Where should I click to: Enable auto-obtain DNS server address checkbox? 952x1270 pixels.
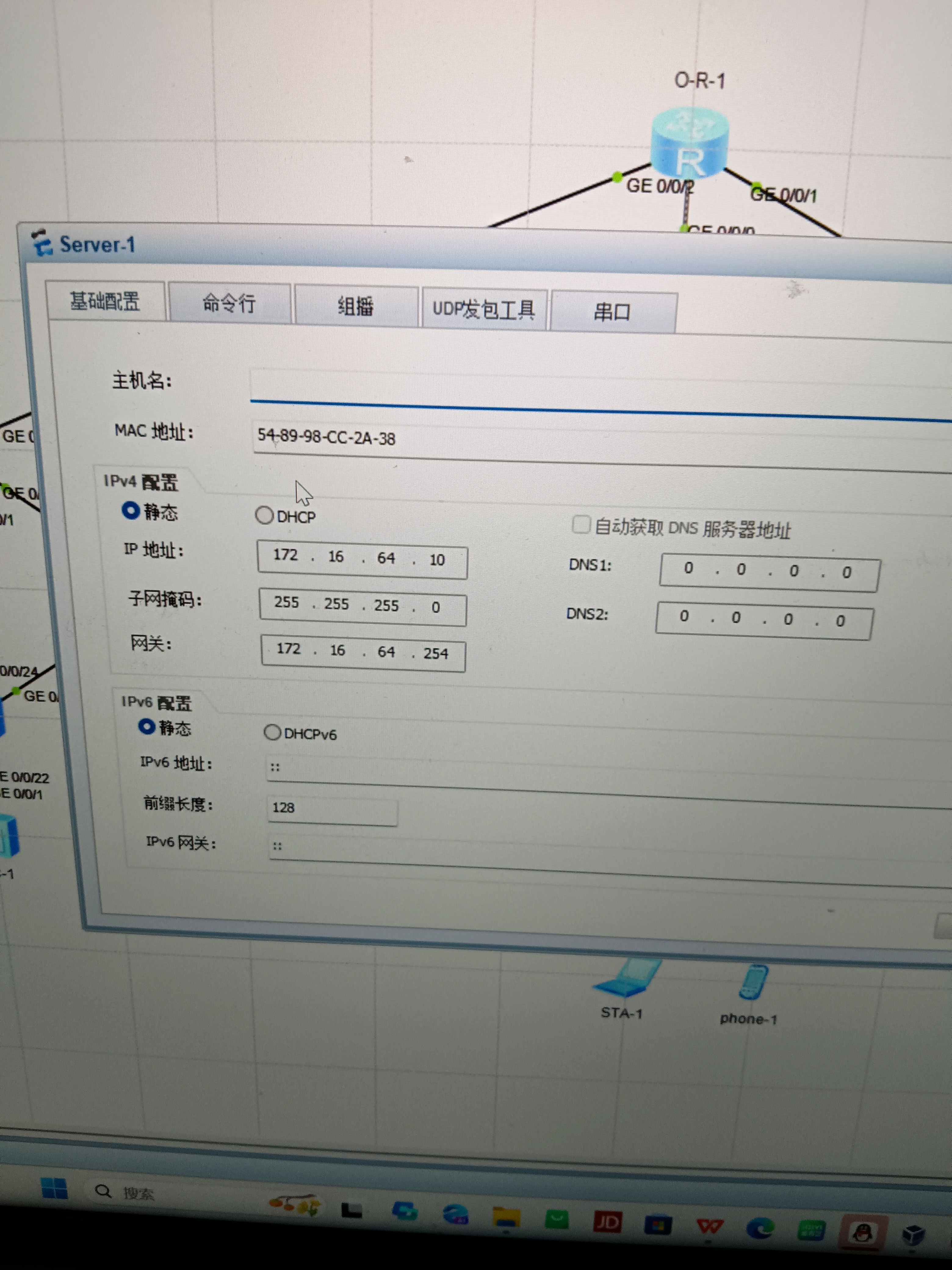(x=581, y=524)
